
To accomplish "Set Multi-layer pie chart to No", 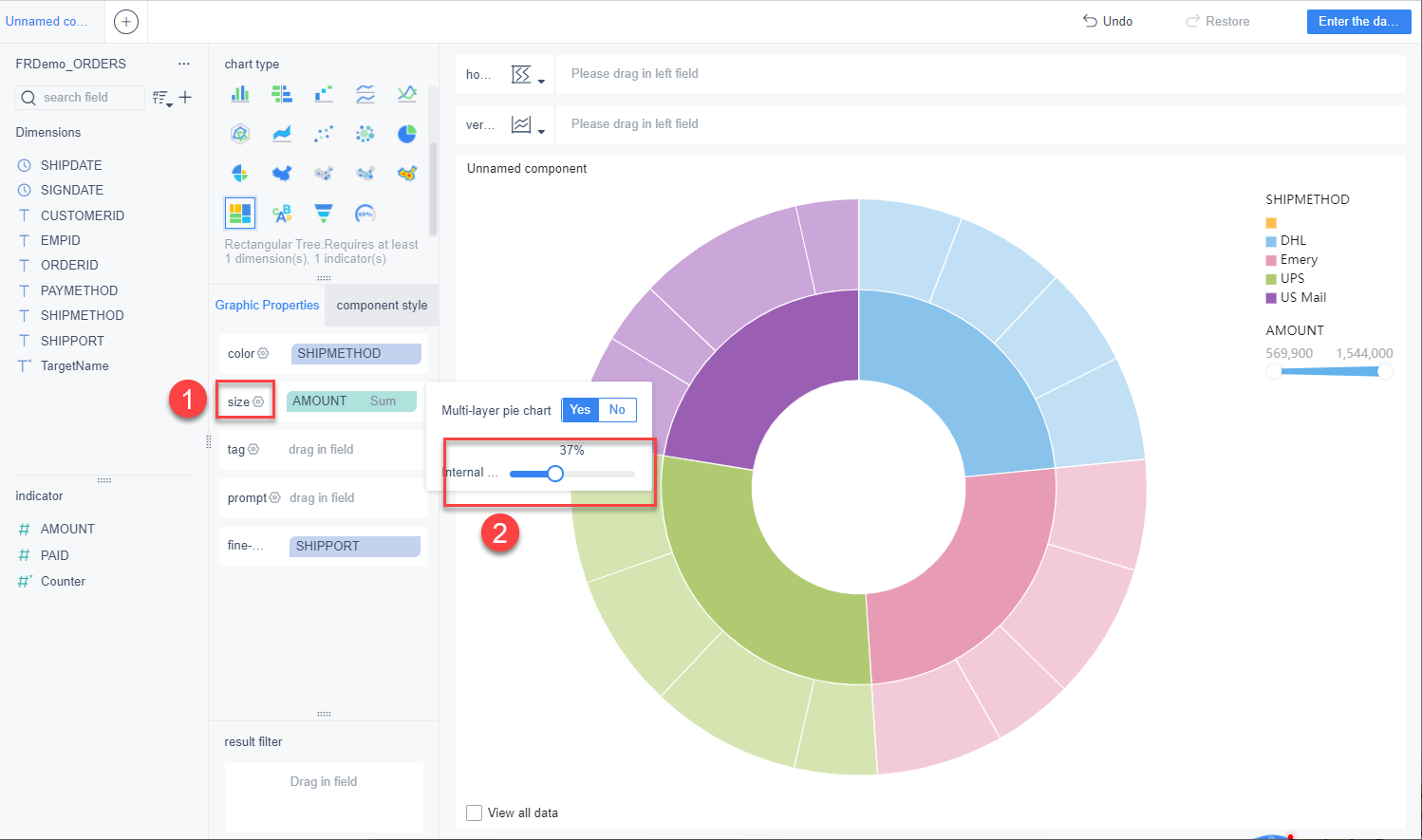I will pyautogui.click(x=617, y=409).
